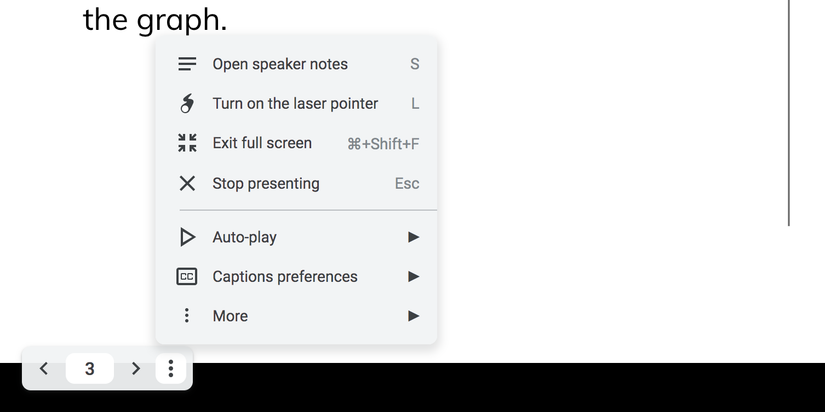Click the X stop presenting icon
Image resolution: width=825 pixels, height=412 pixels.
[x=187, y=184]
